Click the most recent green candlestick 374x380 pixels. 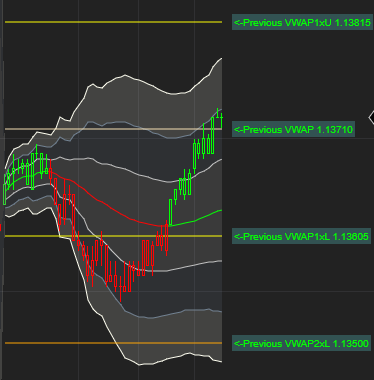pyautogui.click(x=221, y=120)
